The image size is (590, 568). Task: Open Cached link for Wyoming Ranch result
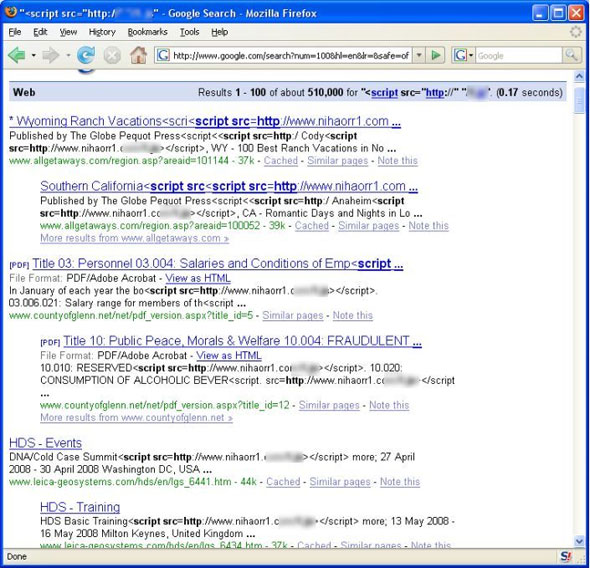[x=281, y=161]
